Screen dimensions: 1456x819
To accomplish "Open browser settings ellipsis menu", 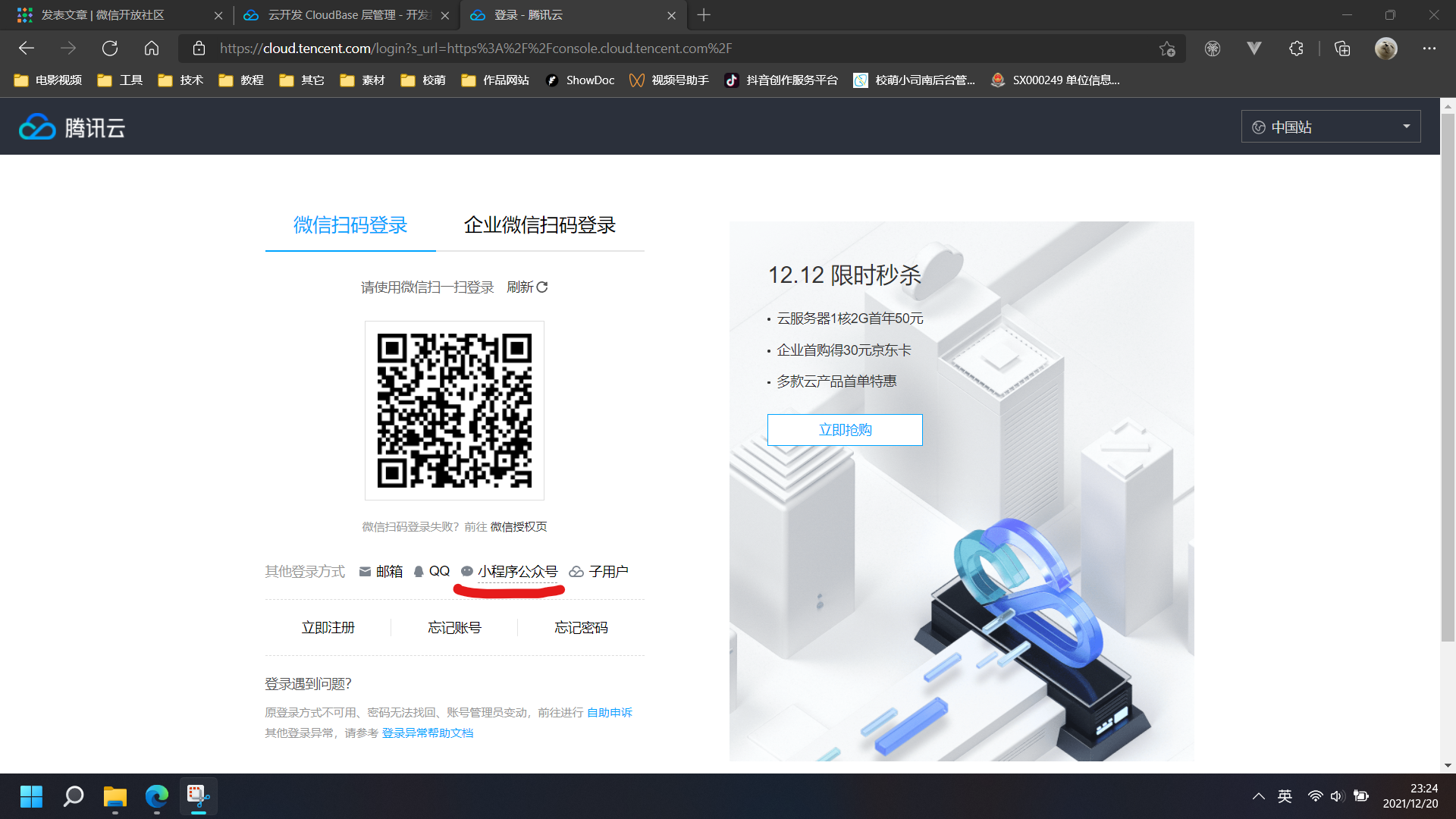I will (x=1429, y=49).
